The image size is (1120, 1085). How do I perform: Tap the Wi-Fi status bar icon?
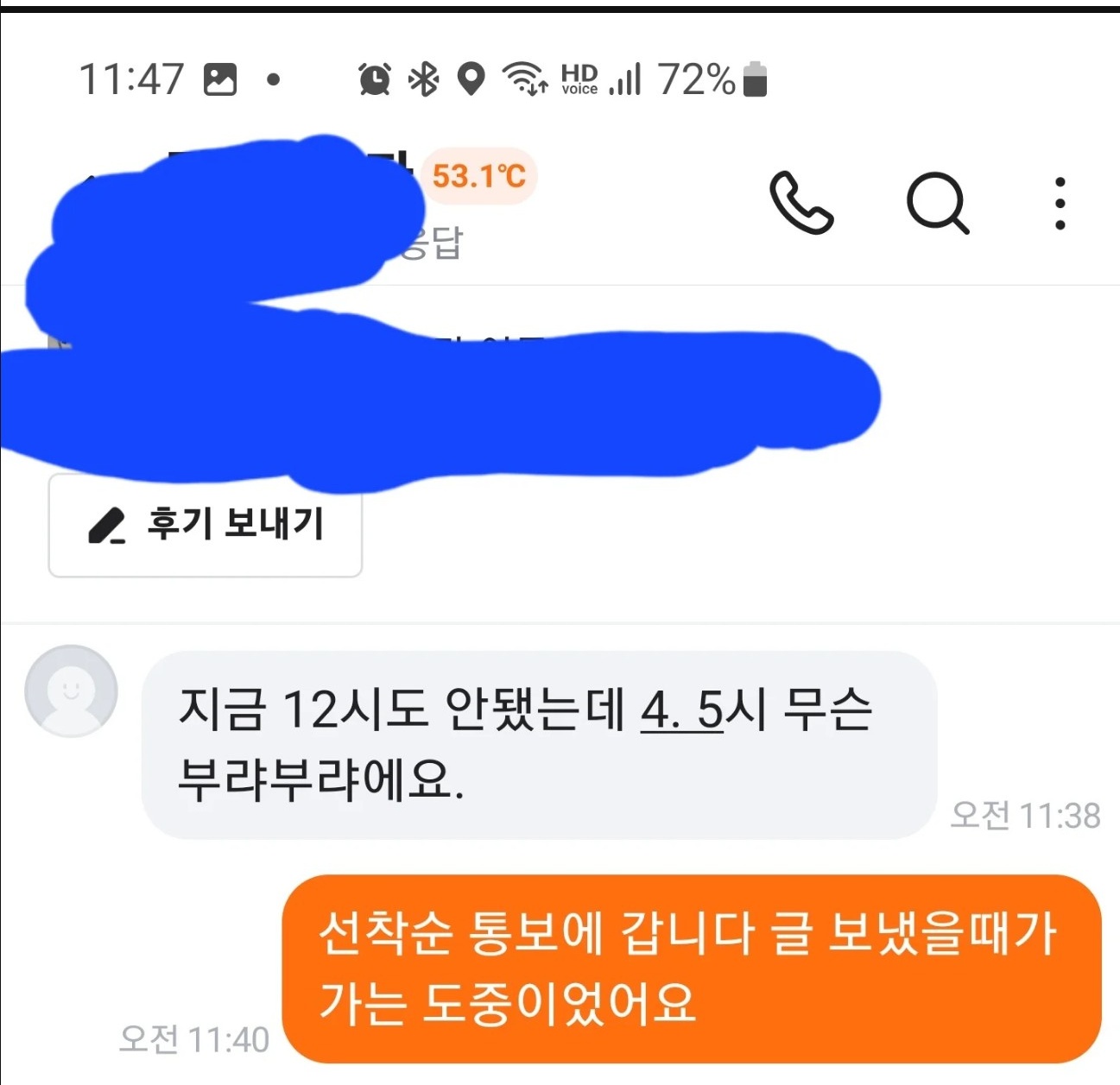pos(525,79)
